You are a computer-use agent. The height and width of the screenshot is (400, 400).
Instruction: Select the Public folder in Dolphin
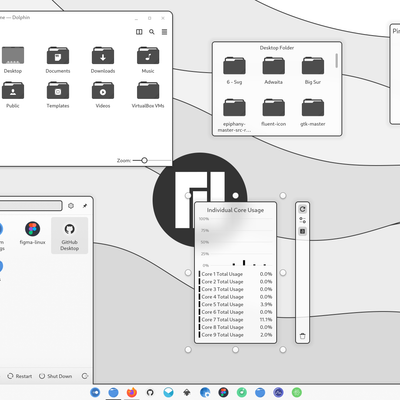coord(13,95)
